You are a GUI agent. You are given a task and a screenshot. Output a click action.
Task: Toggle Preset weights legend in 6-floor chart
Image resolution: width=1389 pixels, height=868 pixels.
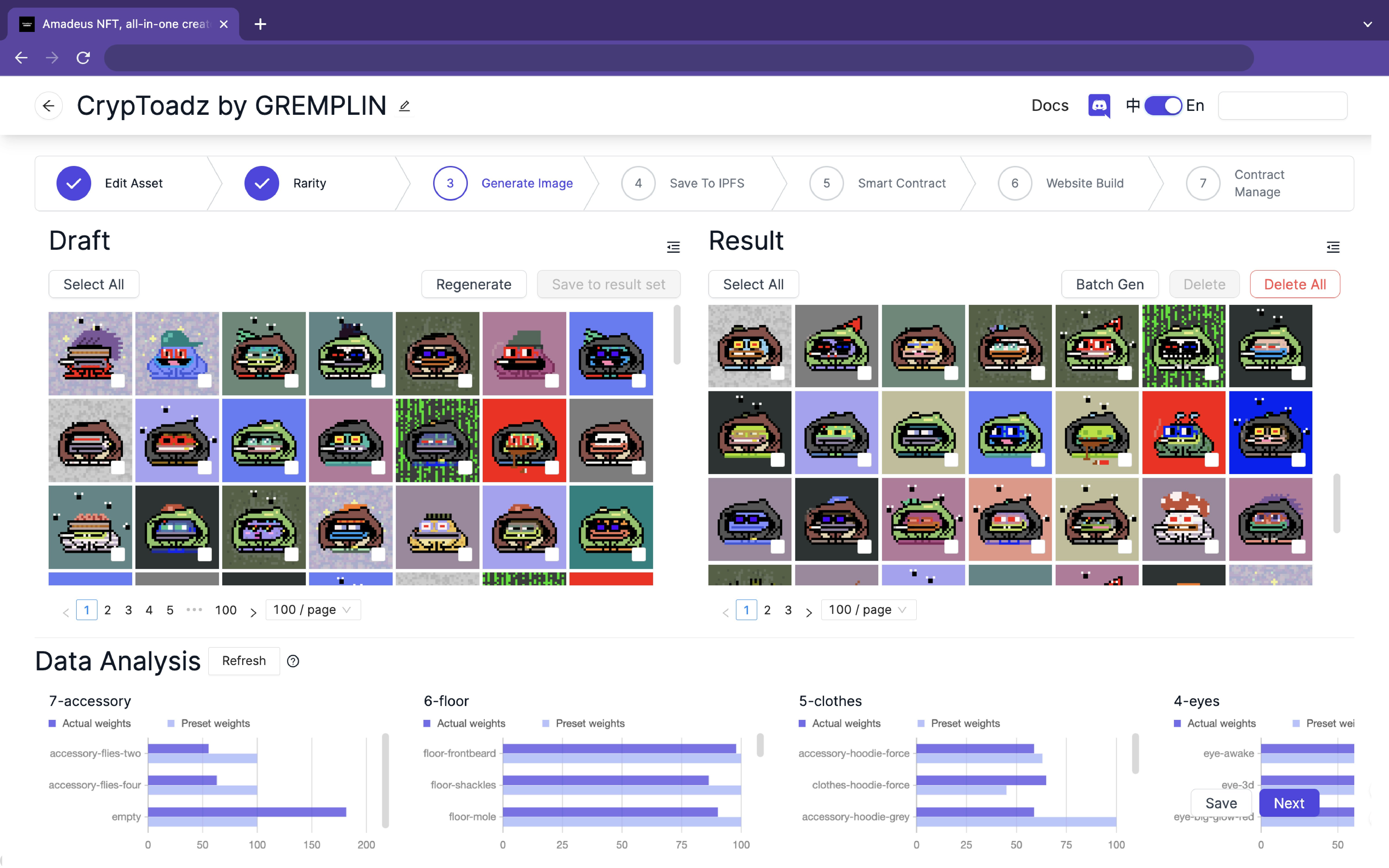[x=583, y=723]
